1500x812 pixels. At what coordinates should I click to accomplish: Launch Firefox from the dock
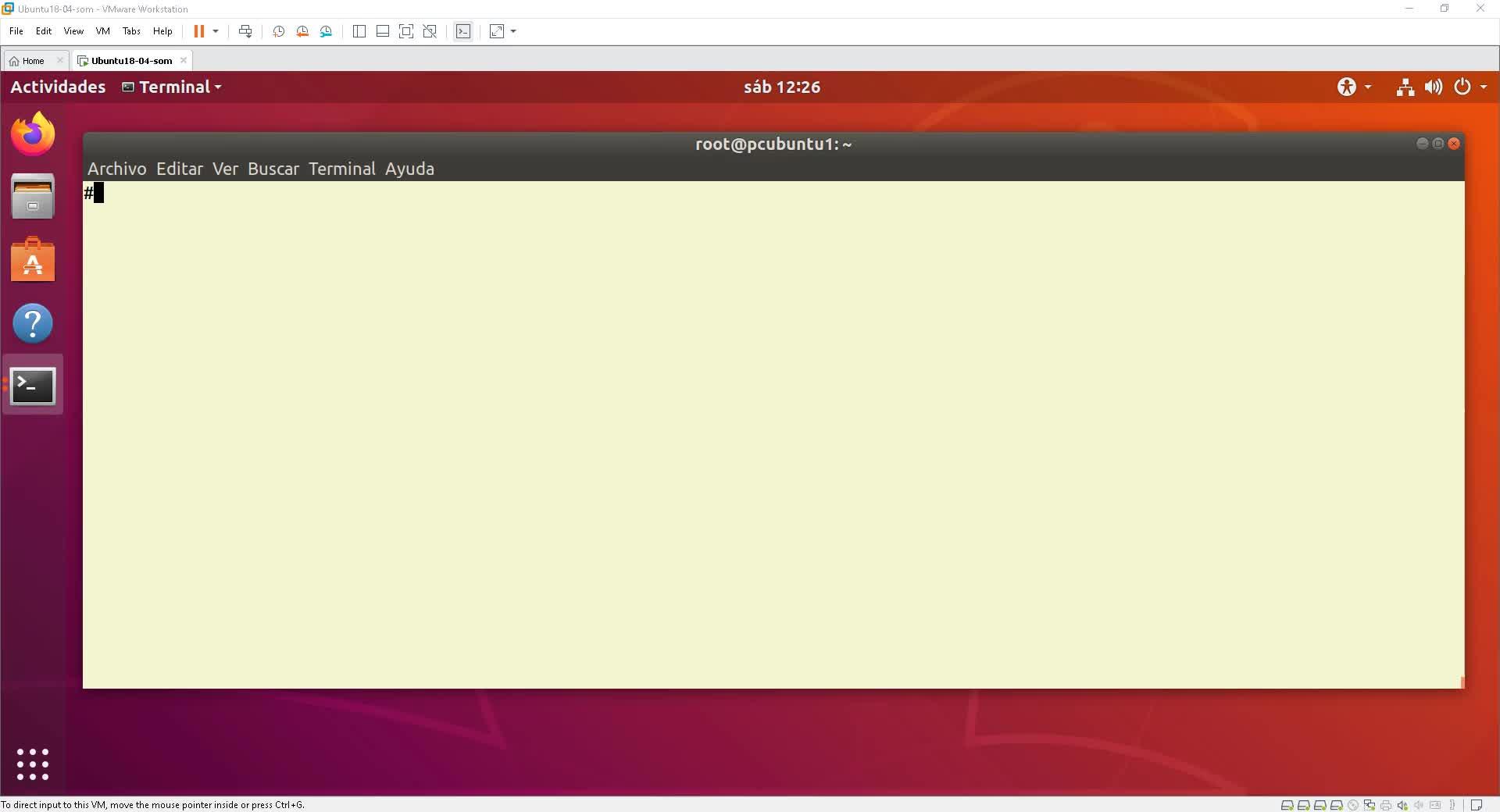click(x=33, y=134)
